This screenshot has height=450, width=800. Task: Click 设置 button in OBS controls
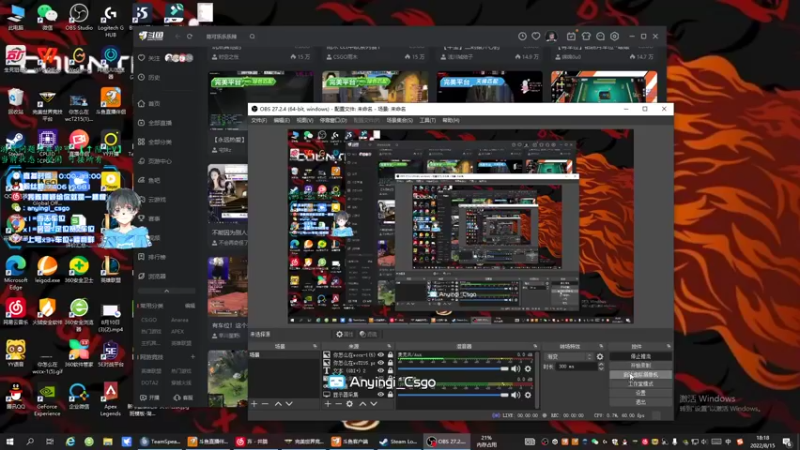[x=640, y=393]
